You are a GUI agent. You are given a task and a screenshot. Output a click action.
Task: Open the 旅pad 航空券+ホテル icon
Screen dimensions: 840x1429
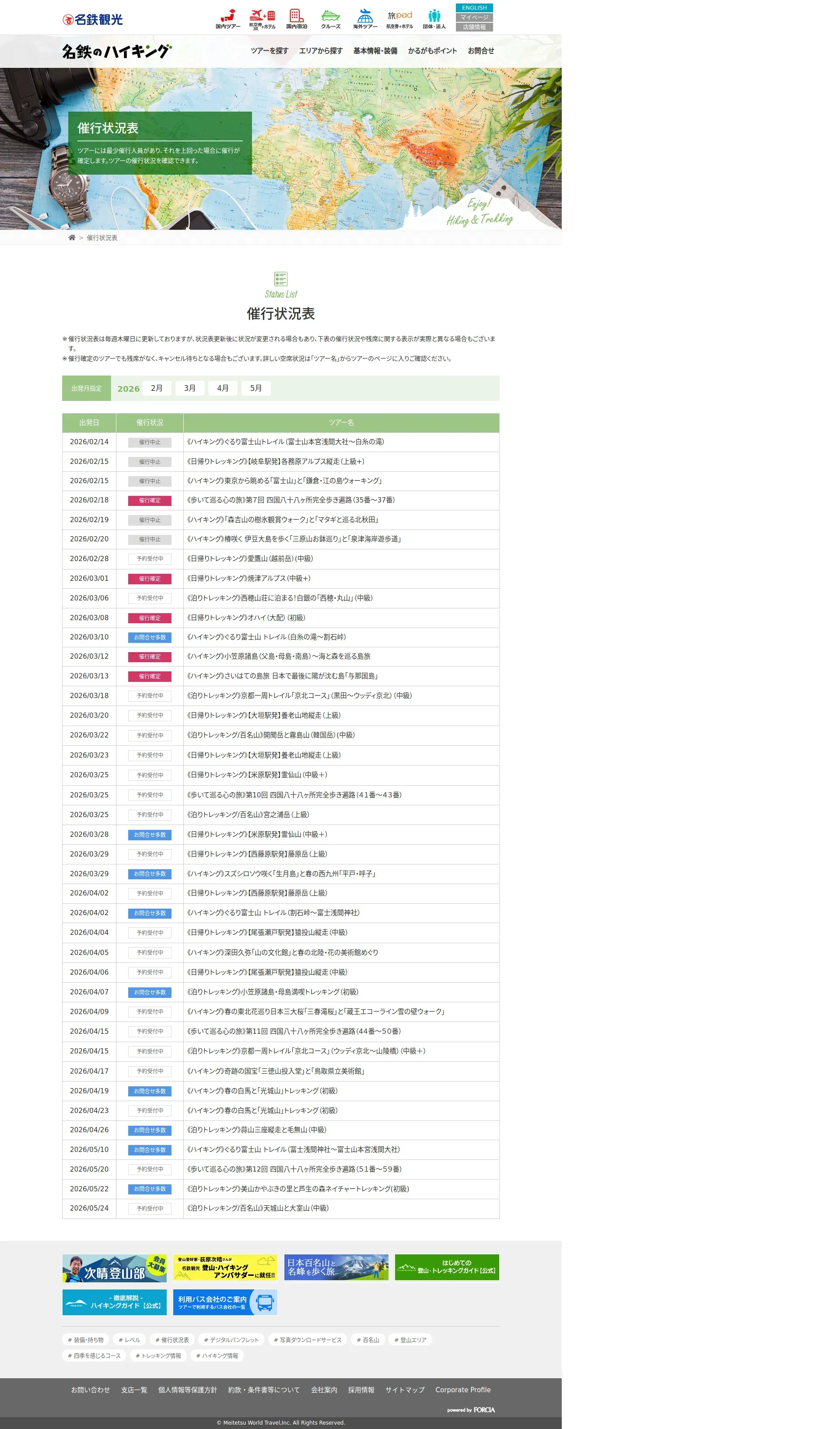pos(399,15)
